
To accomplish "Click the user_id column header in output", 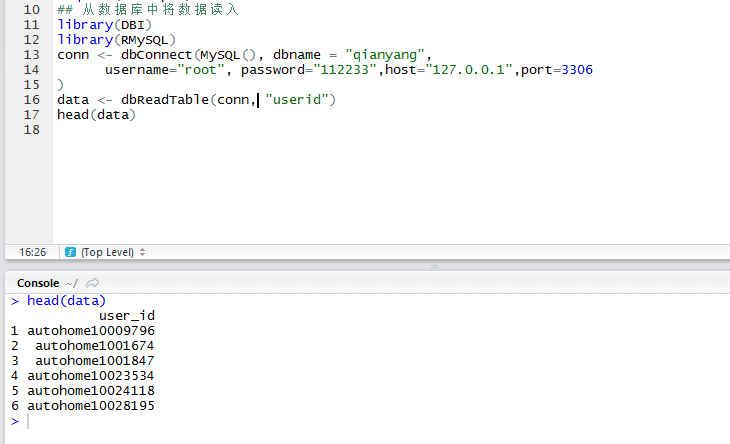I will [127, 316].
